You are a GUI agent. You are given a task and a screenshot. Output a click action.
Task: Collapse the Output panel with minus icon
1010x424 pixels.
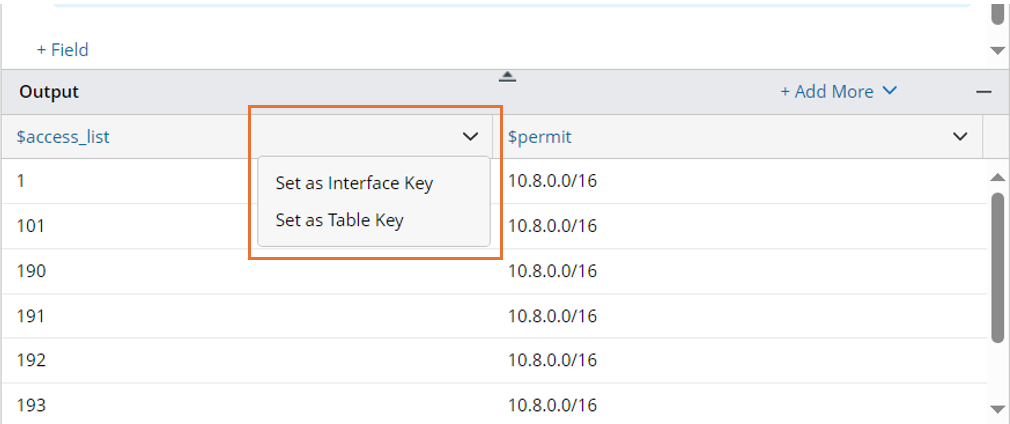pos(984,92)
